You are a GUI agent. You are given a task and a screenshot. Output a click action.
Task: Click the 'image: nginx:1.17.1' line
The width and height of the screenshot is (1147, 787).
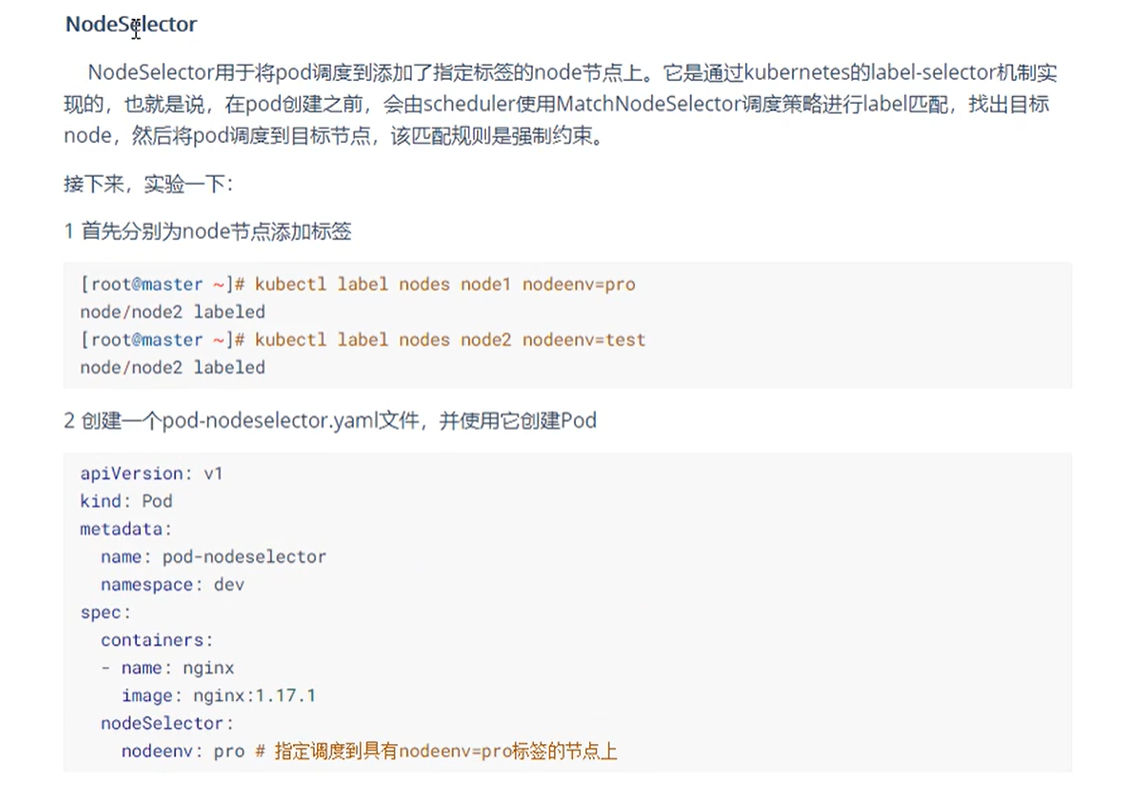pos(218,695)
